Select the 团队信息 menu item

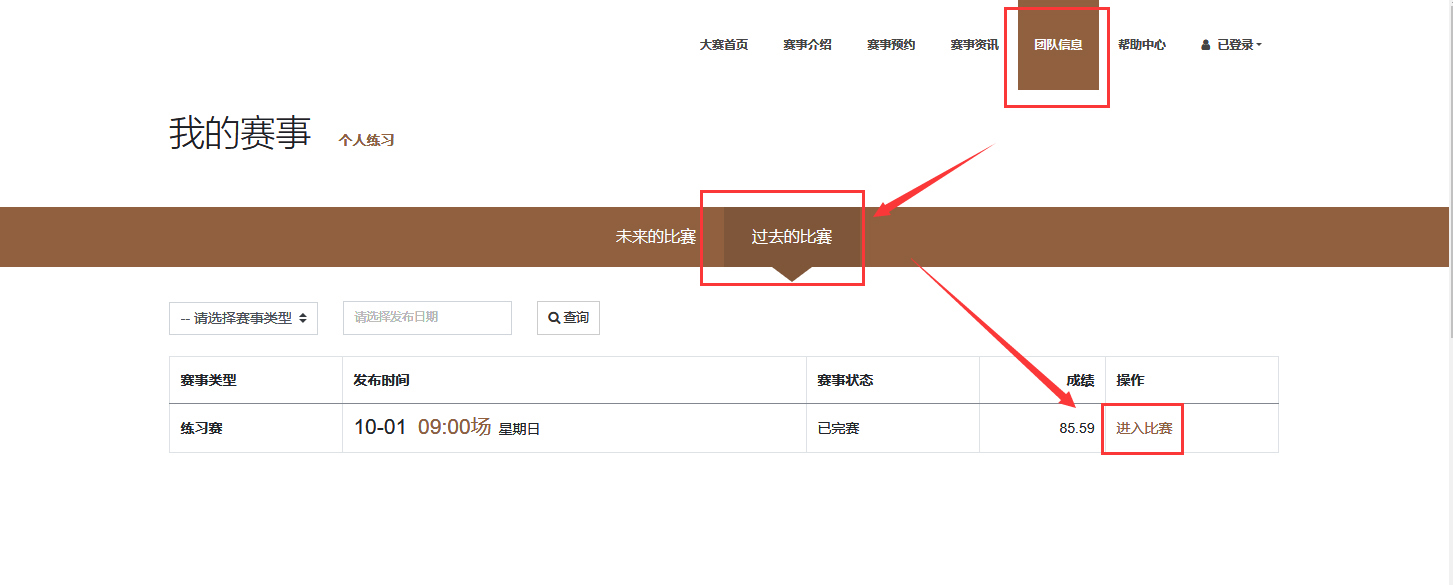(x=1058, y=45)
